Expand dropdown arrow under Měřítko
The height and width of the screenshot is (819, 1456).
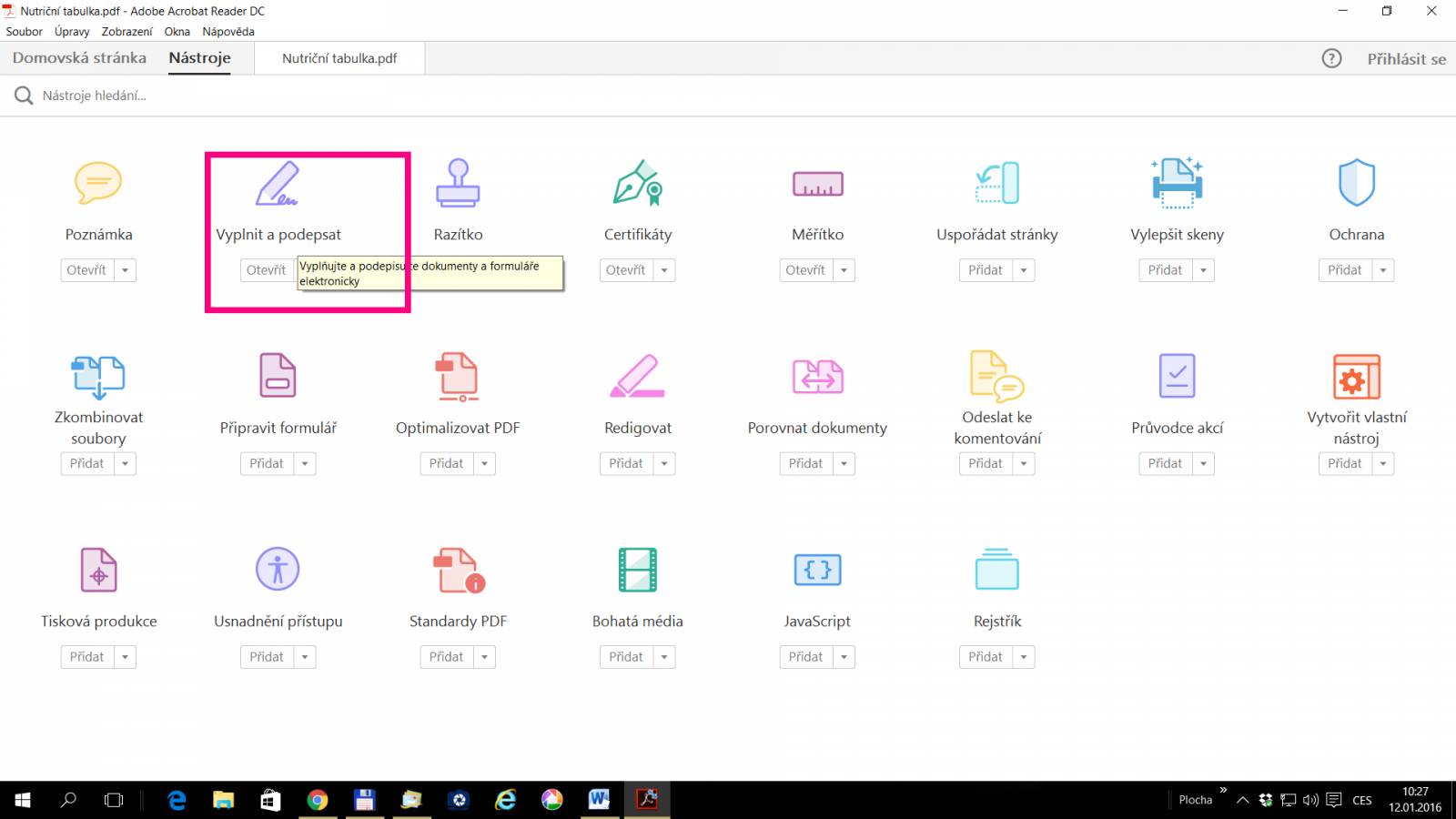tap(844, 270)
